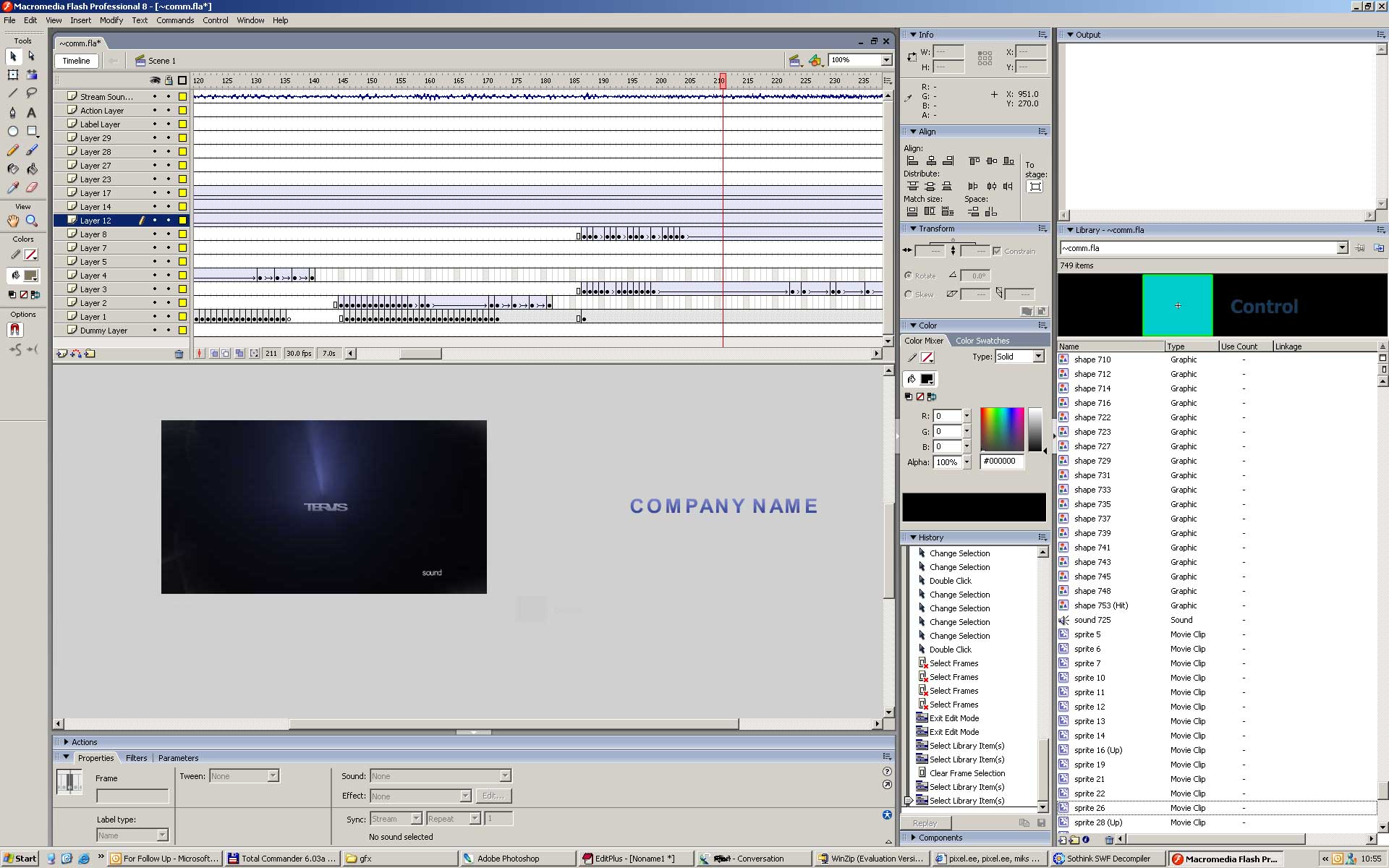Click the RGB color spectrum picker
The image size is (1389, 868).
(x=1002, y=429)
